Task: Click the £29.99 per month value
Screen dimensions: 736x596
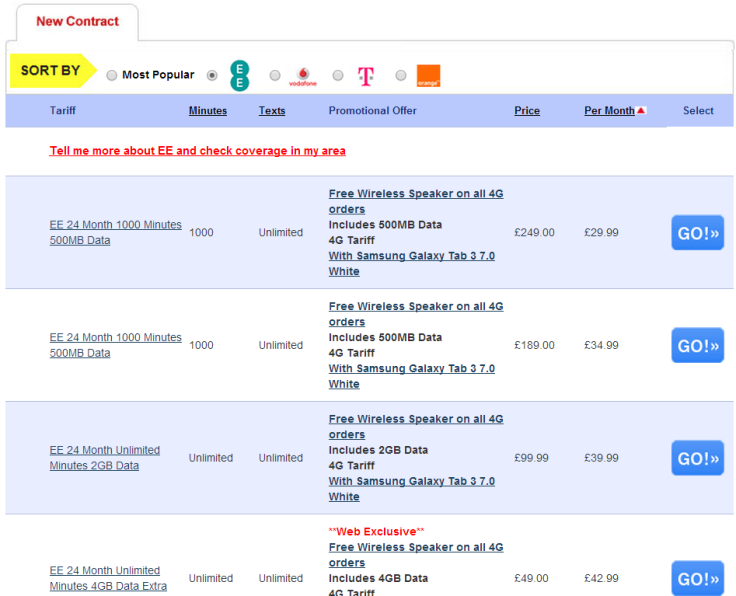Action: [x=601, y=233]
